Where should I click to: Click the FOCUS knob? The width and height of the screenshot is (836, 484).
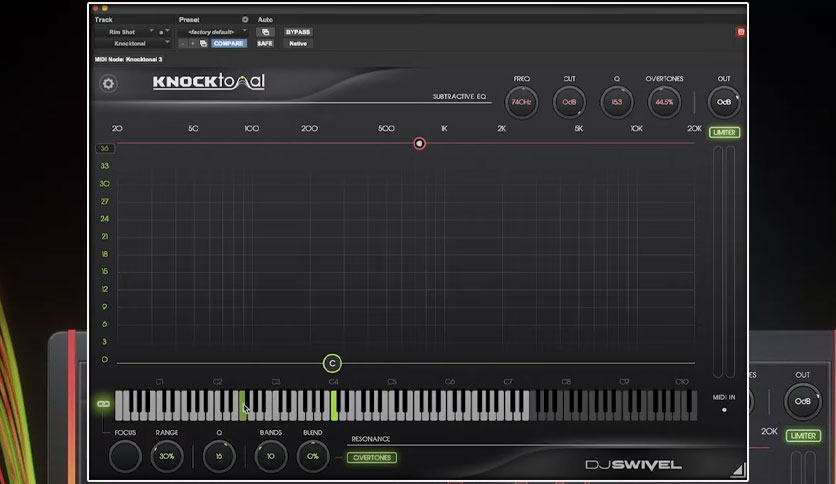tap(125, 456)
